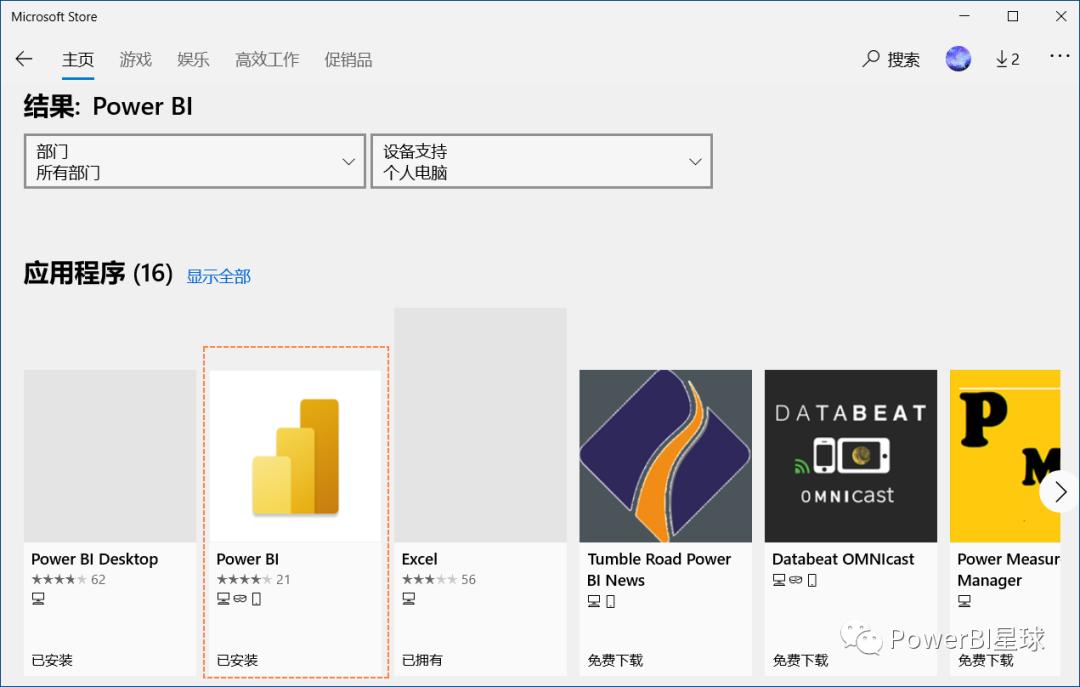Click the back navigation arrow
Viewport: 1080px width, 687px height.
click(23, 58)
